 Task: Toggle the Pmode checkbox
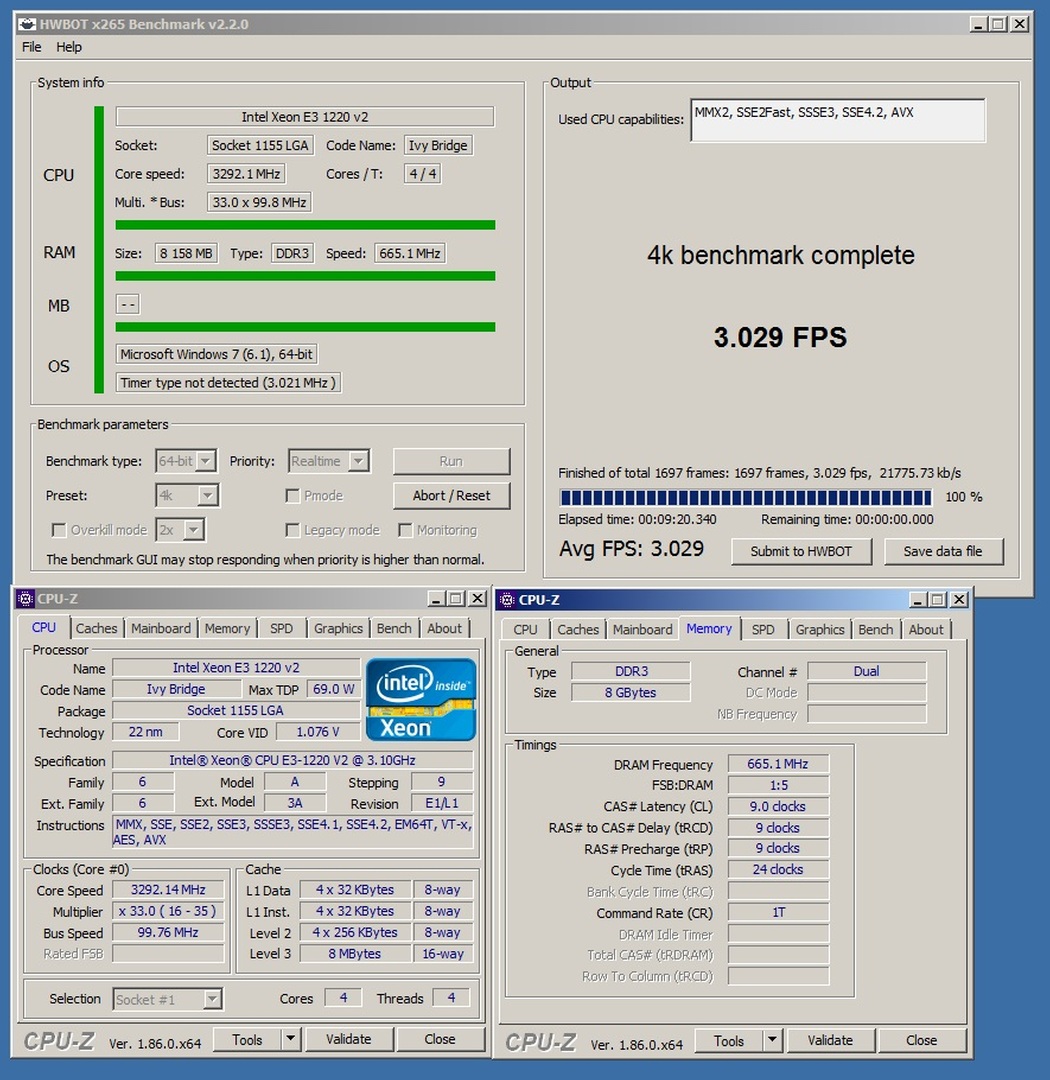click(x=292, y=496)
